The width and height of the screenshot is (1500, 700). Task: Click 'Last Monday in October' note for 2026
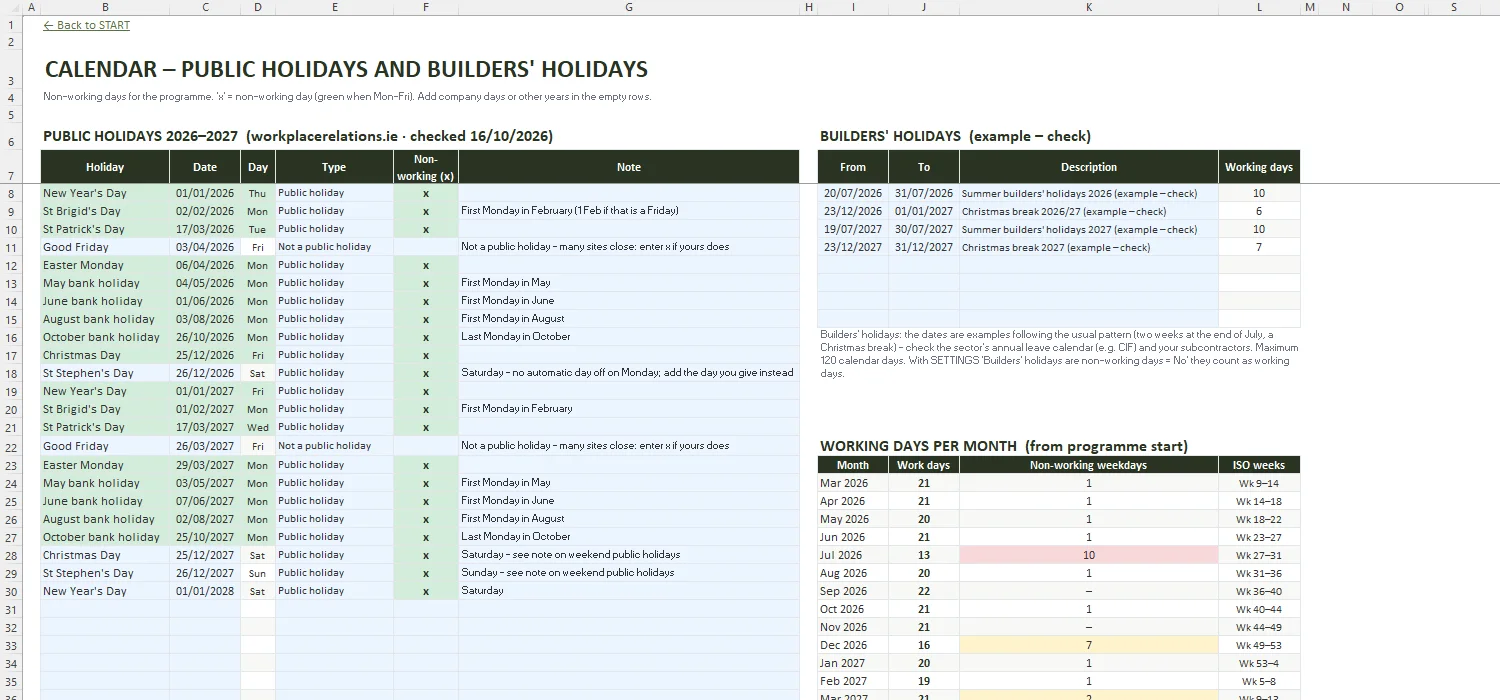click(x=629, y=337)
